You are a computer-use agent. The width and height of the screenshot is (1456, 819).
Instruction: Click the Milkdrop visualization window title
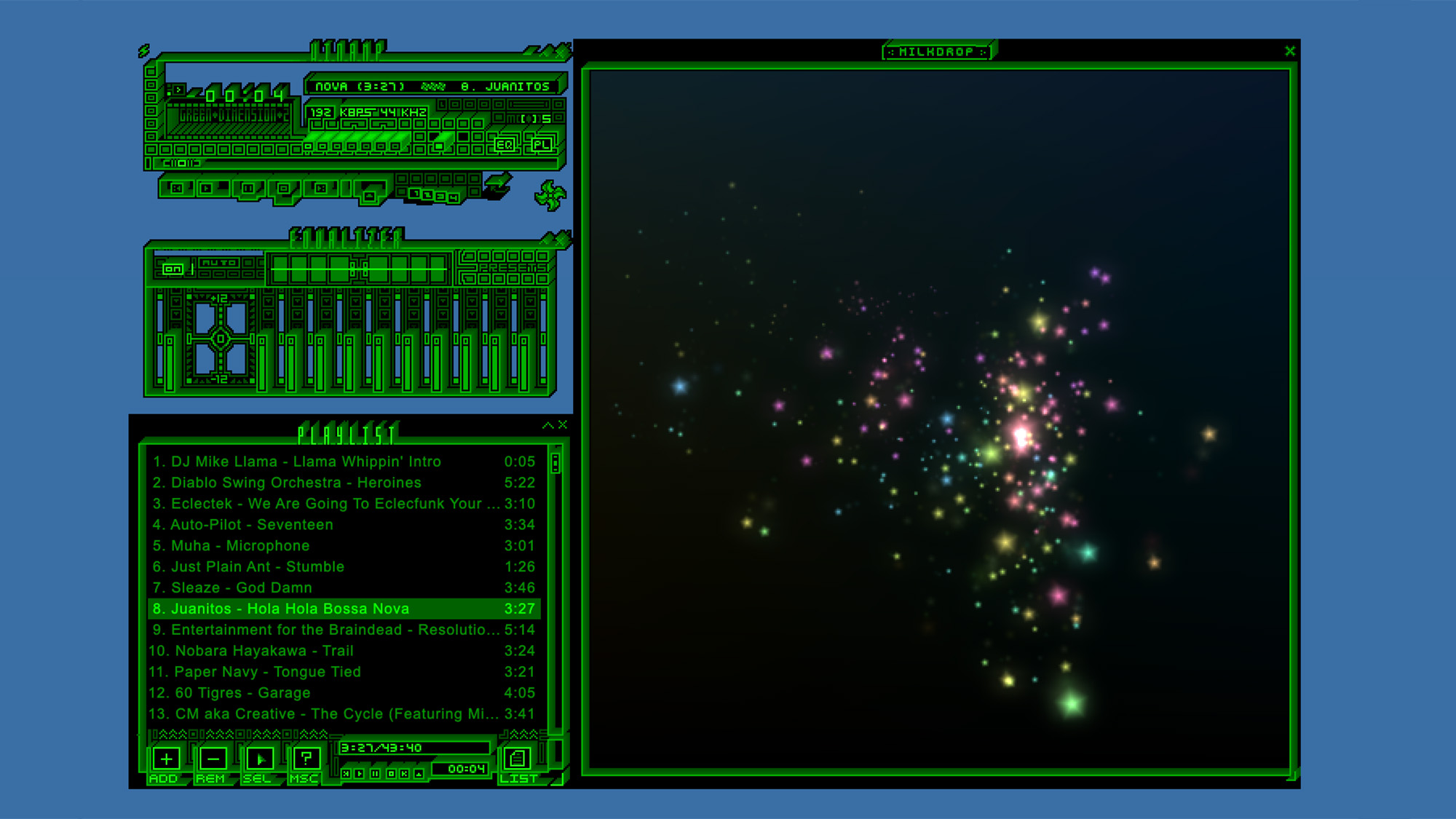click(x=936, y=52)
